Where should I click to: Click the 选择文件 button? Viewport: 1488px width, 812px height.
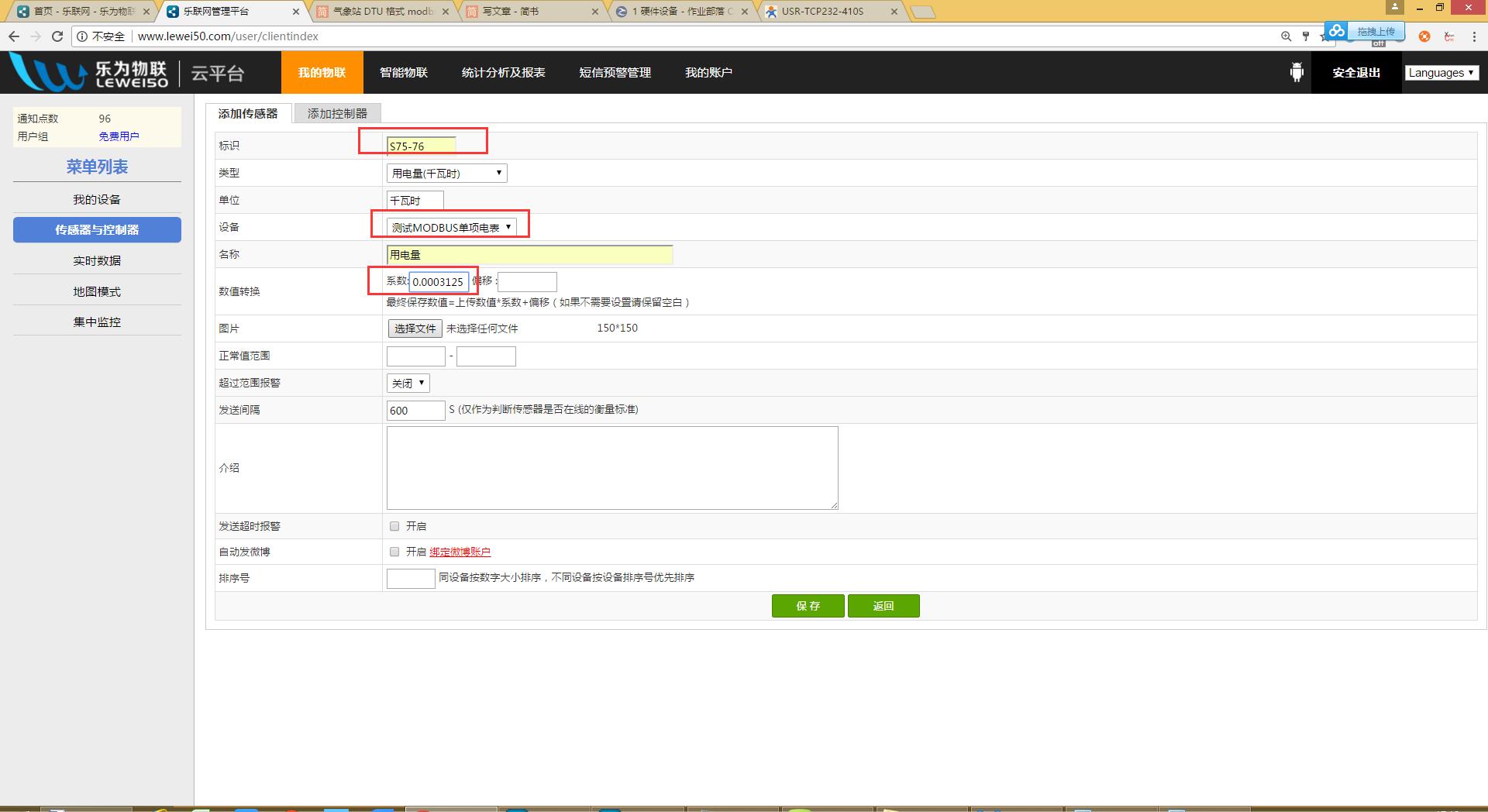pos(415,329)
